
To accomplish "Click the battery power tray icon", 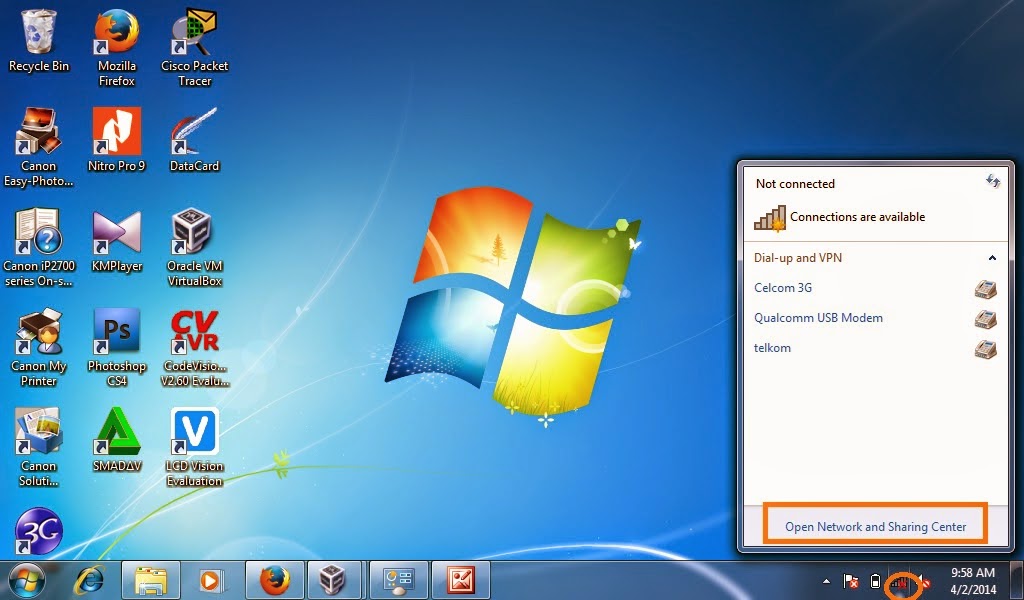I will coord(876,581).
